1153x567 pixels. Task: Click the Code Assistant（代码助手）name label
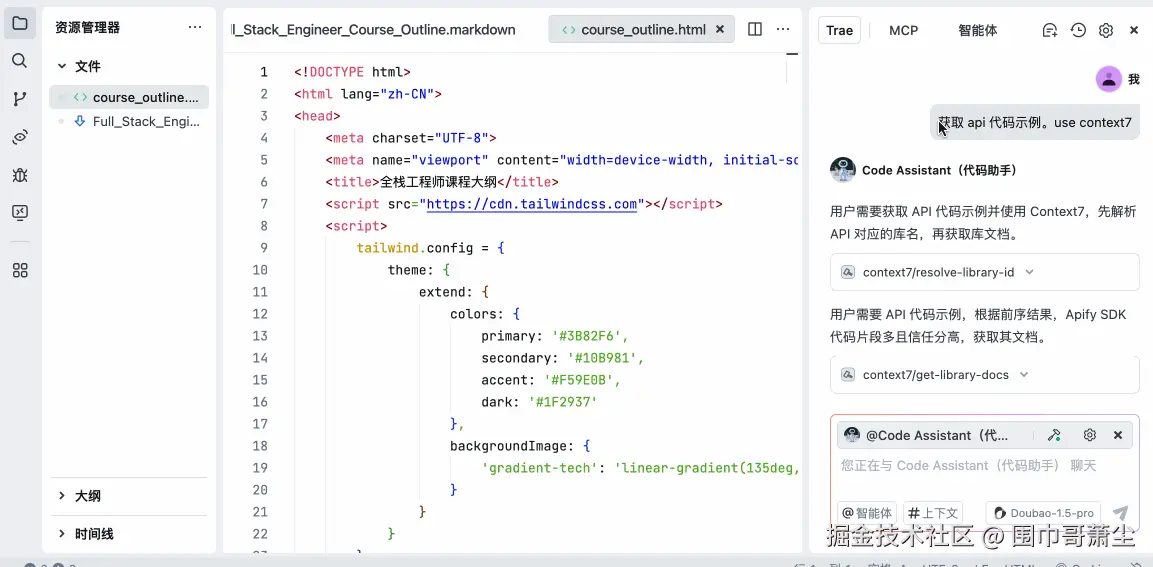[x=939, y=170]
